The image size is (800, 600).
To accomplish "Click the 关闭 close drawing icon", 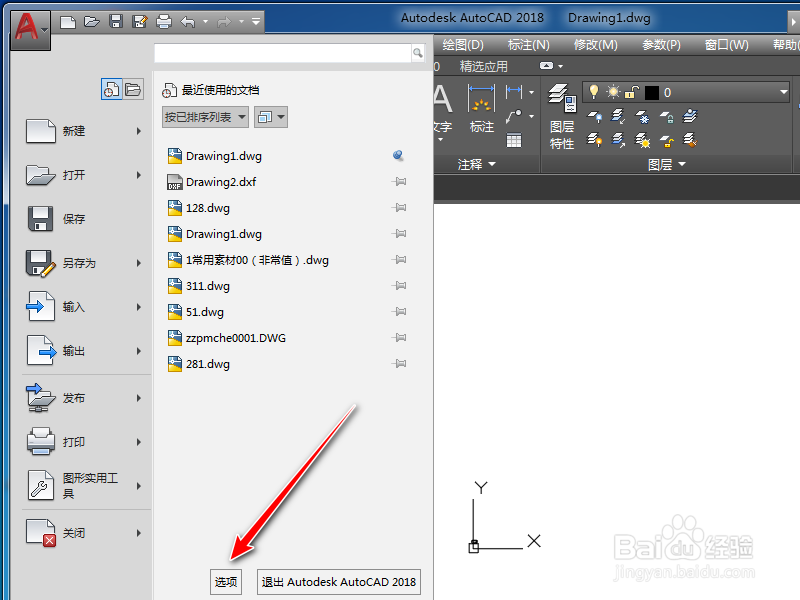I will click(41, 533).
